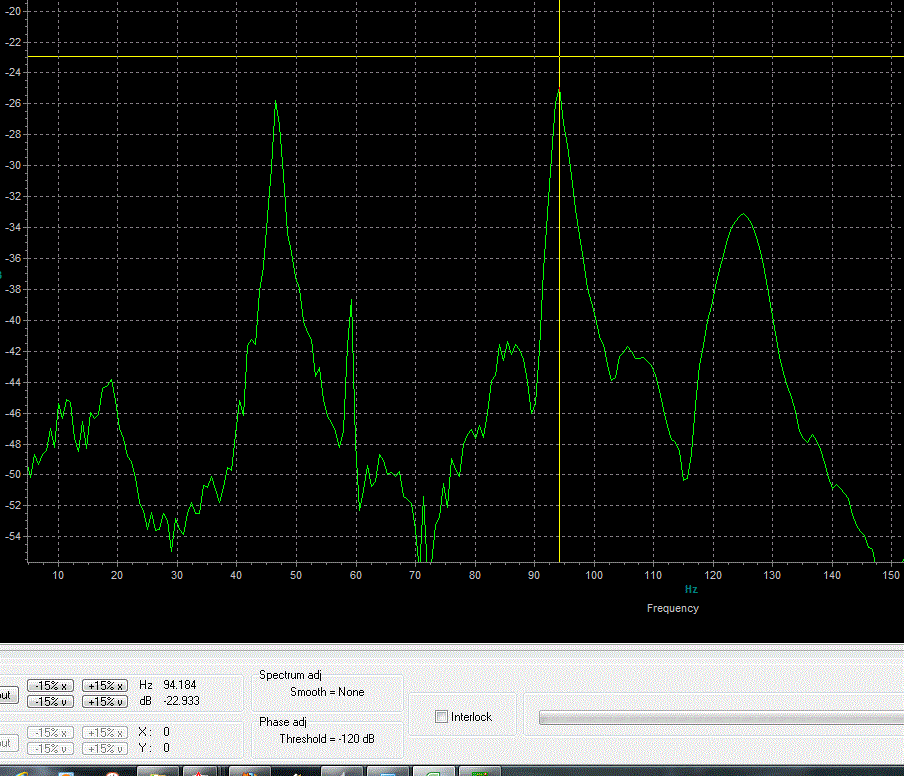904x776 pixels.
Task: Click the -40 tick label on dB axis
Action: [x=13, y=321]
